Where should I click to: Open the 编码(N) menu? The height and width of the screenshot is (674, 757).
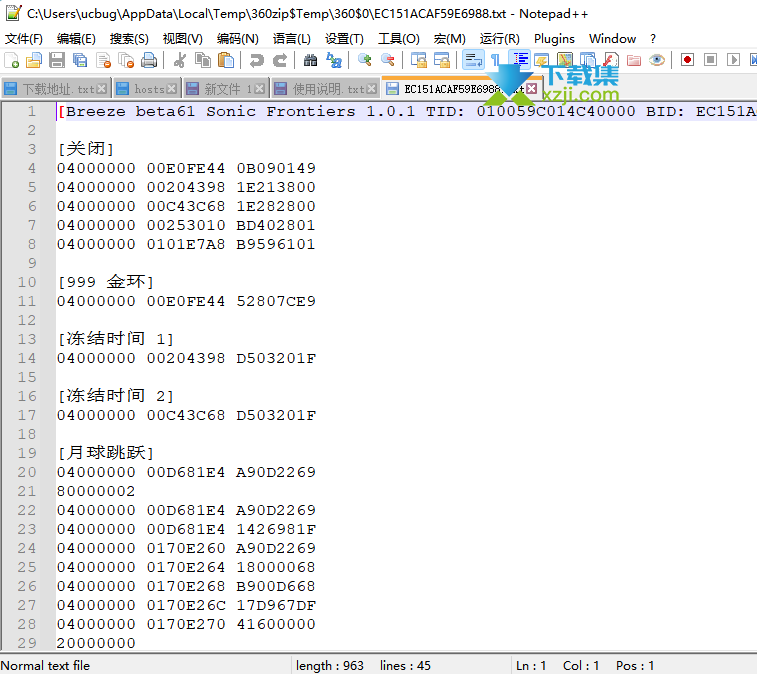(238, 39)
